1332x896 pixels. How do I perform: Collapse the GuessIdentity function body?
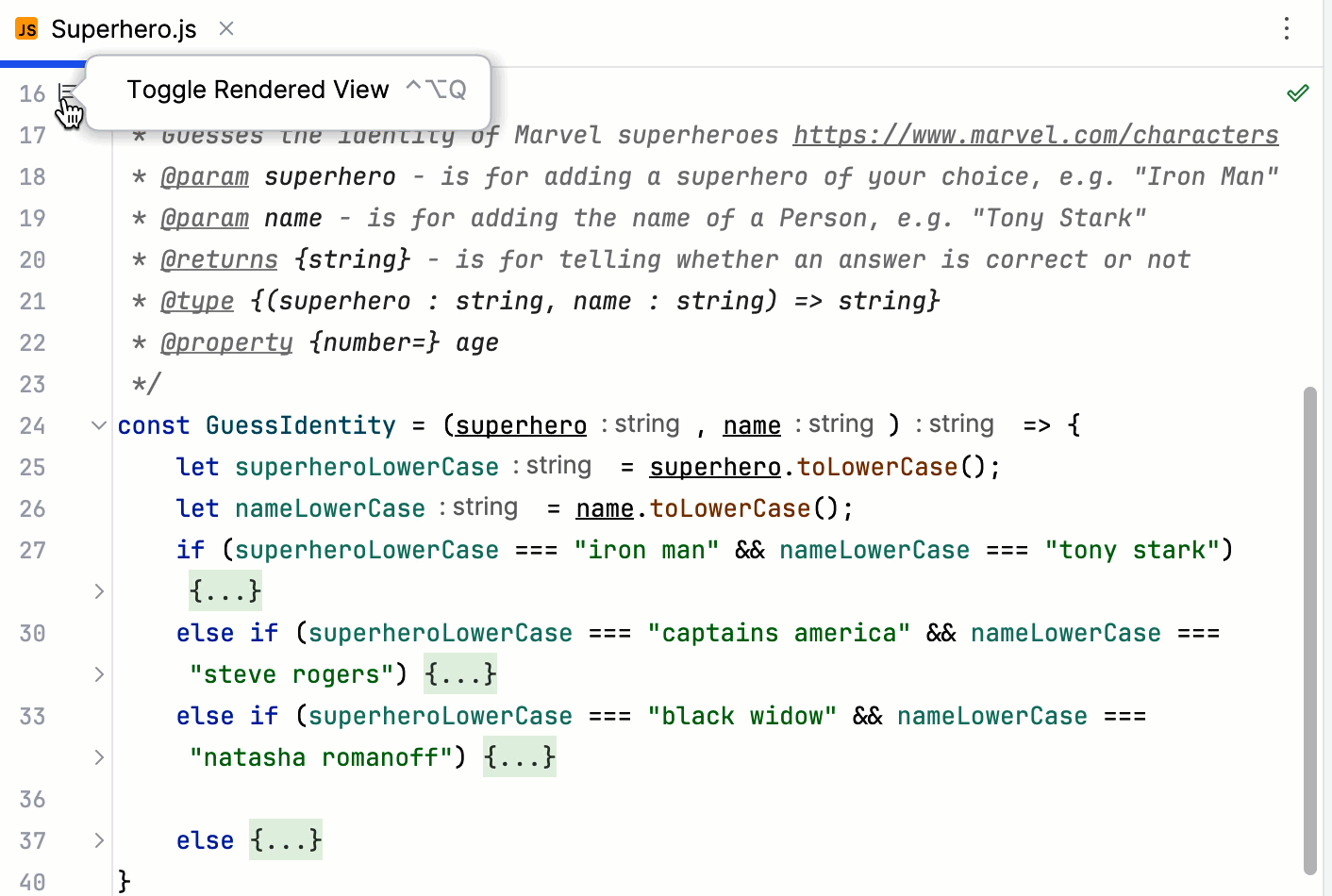[x=98, y=425]
